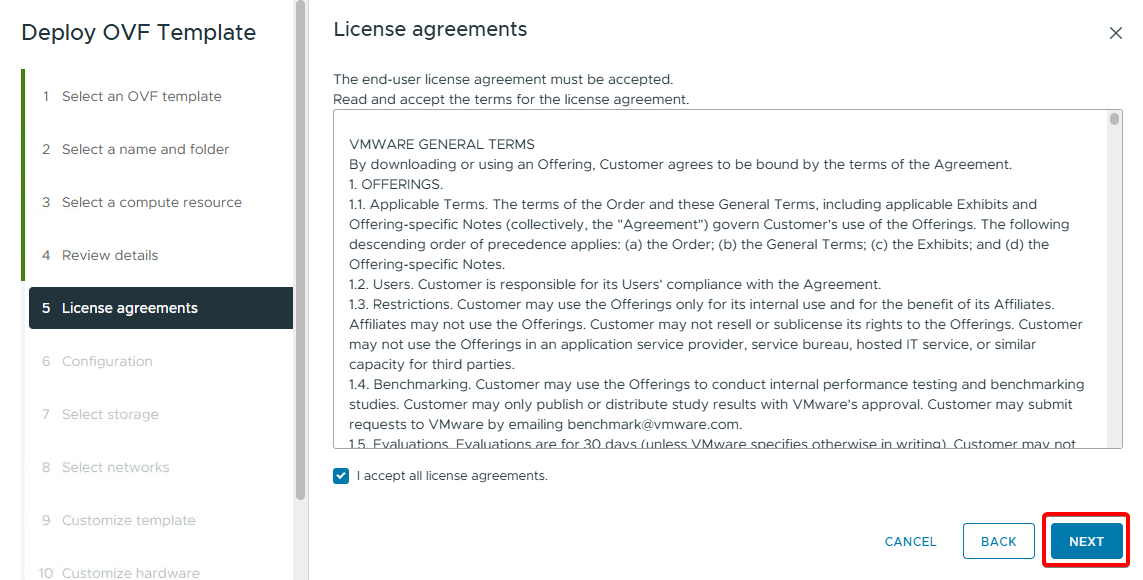This screenshot has height=580, width=1143.
Task: Return to step 4 Review details
Action: click(x=110, y=255)
